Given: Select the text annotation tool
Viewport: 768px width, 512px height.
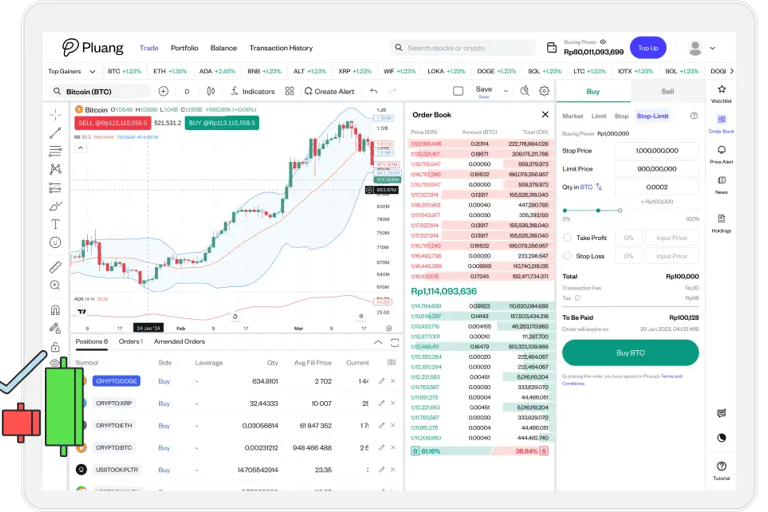Looking at the screenshot, I should 55,224.
